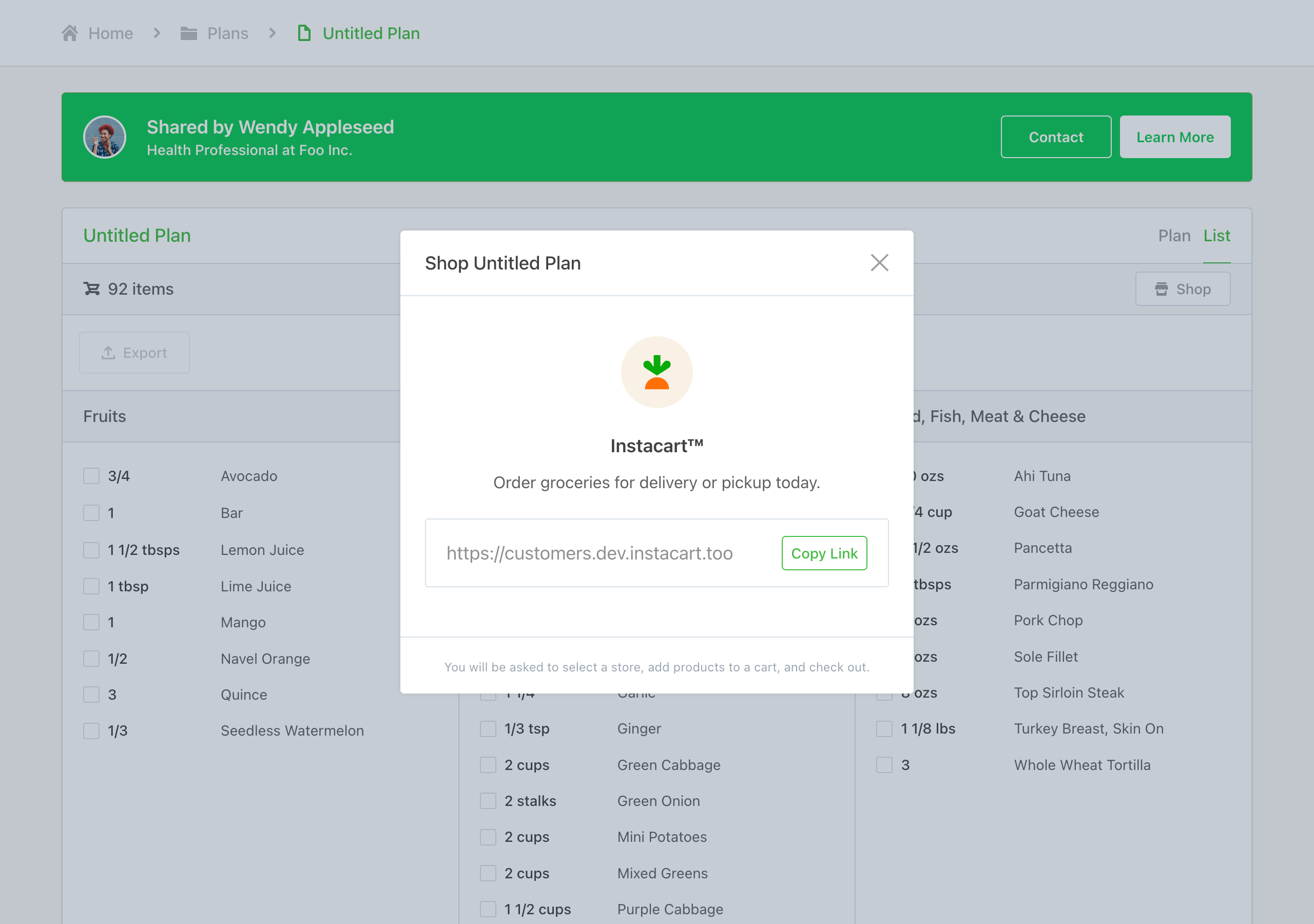Image resolution: width=1314 pixels, height=924 pixels.
Task: Click breadcrumb chevron after Plans
Action: click(x=273, y=33)
